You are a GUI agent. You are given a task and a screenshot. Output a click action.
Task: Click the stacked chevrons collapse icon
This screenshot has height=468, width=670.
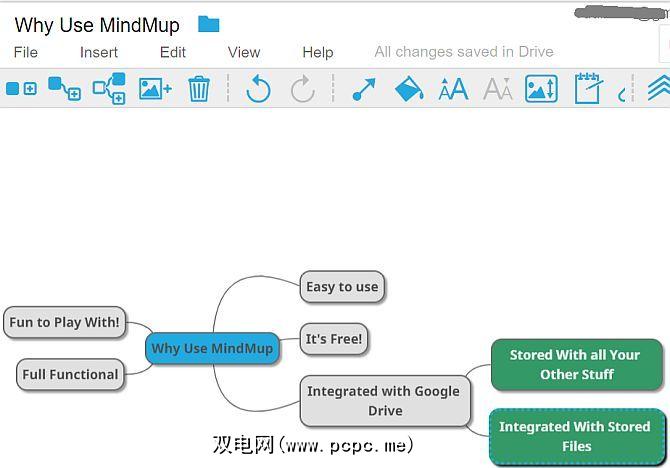(659, 88)
